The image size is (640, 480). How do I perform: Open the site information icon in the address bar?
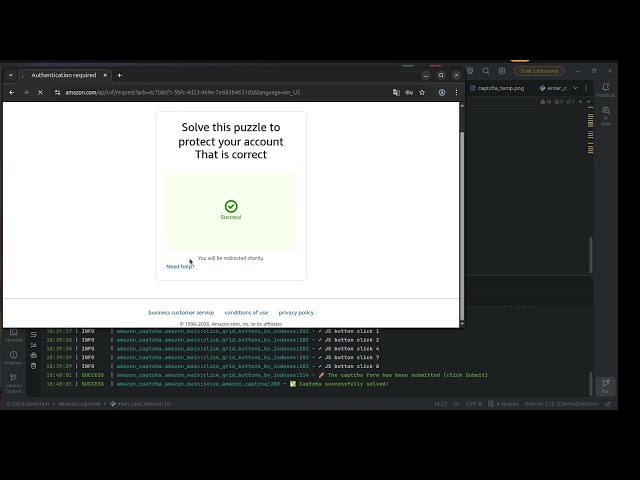[58, 93]
